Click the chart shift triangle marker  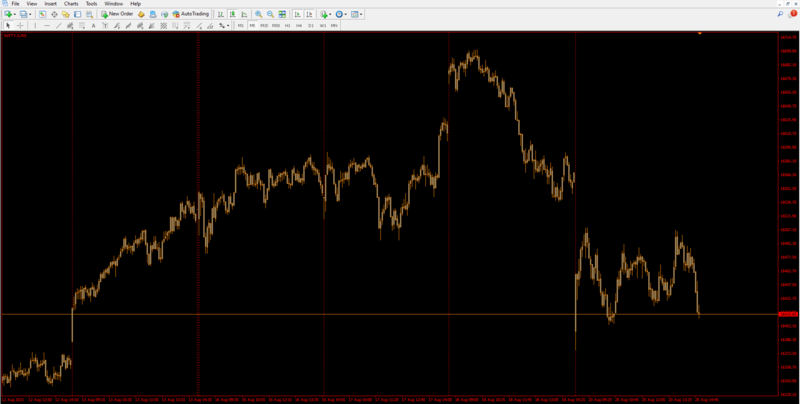(x=699, y=33)
